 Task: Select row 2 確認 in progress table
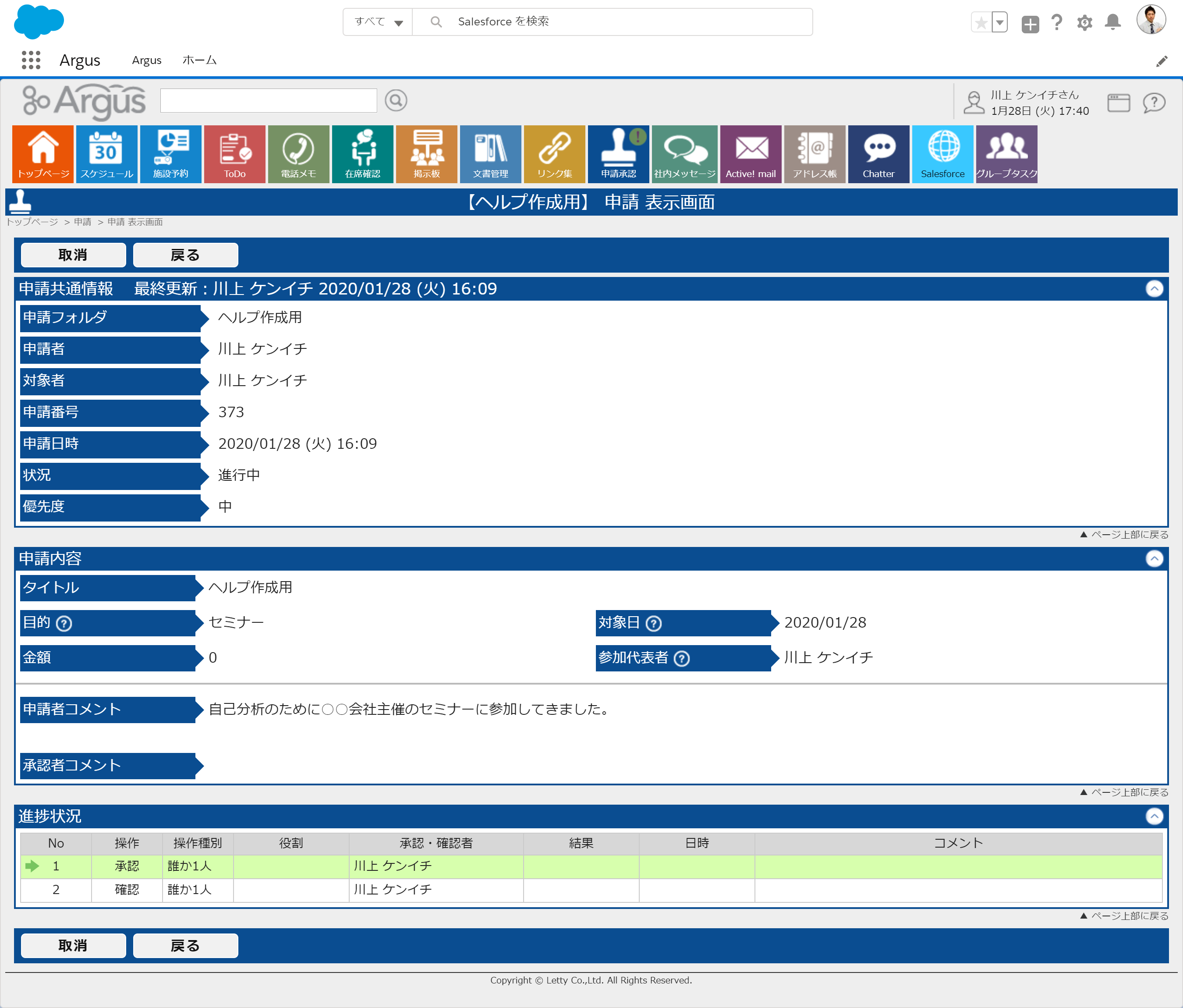point(591,890)
